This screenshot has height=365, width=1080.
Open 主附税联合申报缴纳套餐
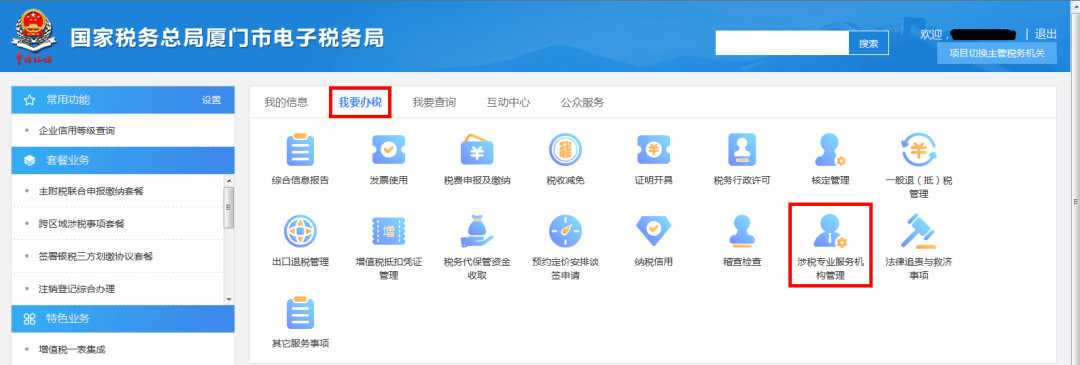(91, 191)
